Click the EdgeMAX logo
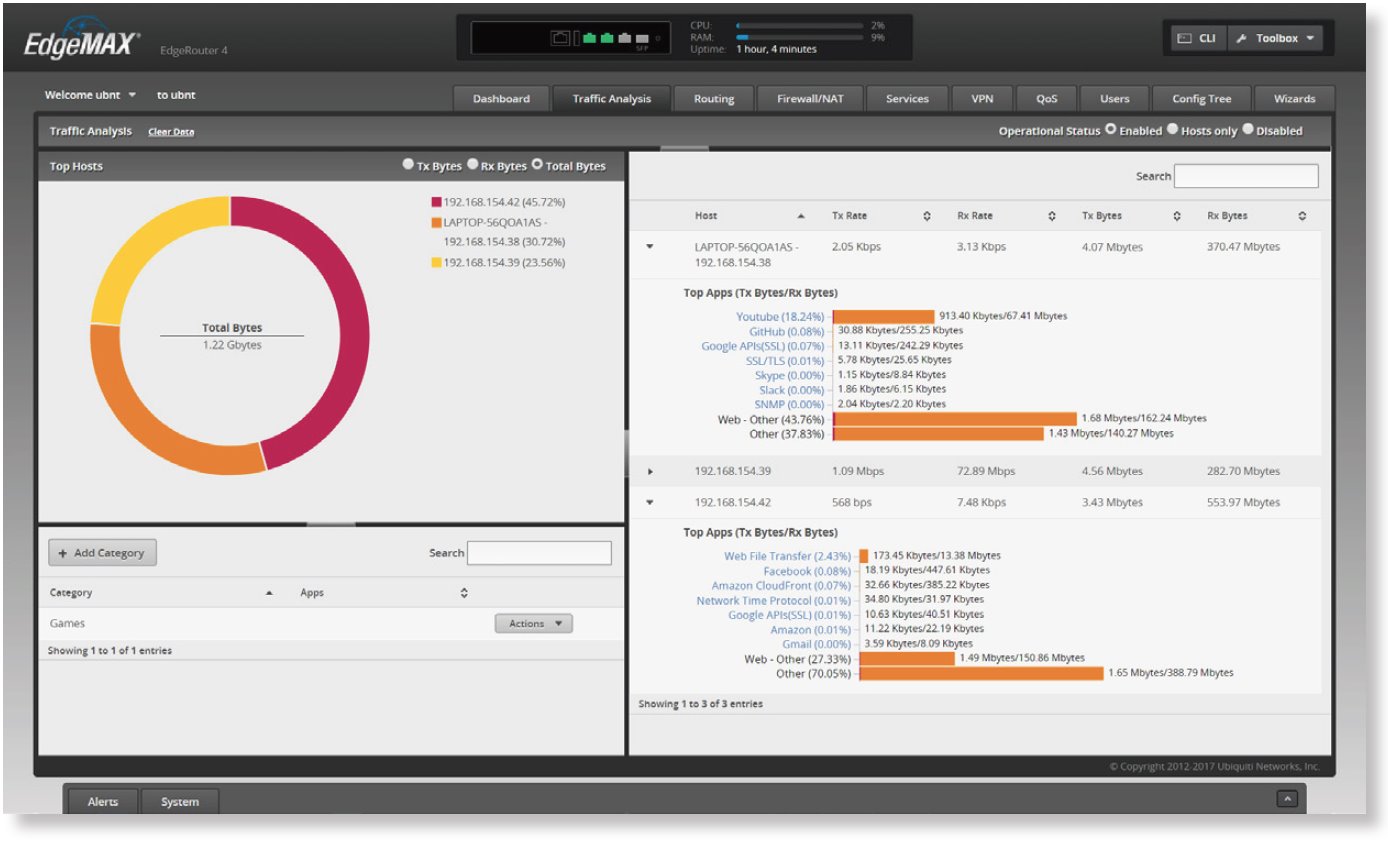 tap(82, 45)
